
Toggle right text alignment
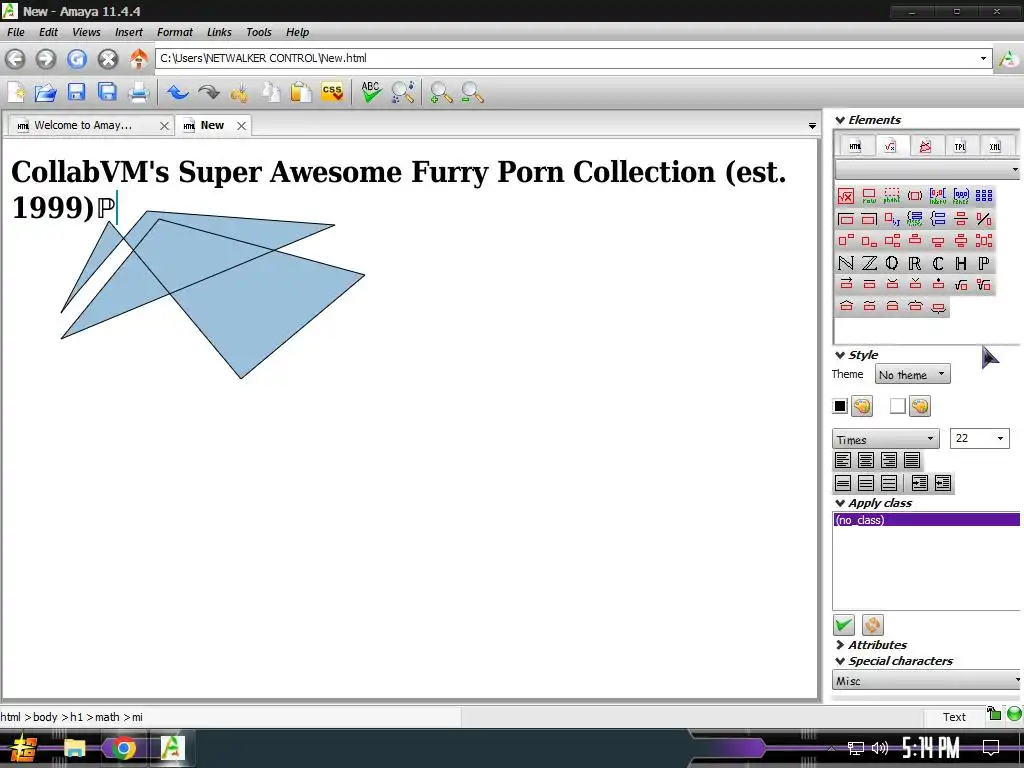click(889, 460)
